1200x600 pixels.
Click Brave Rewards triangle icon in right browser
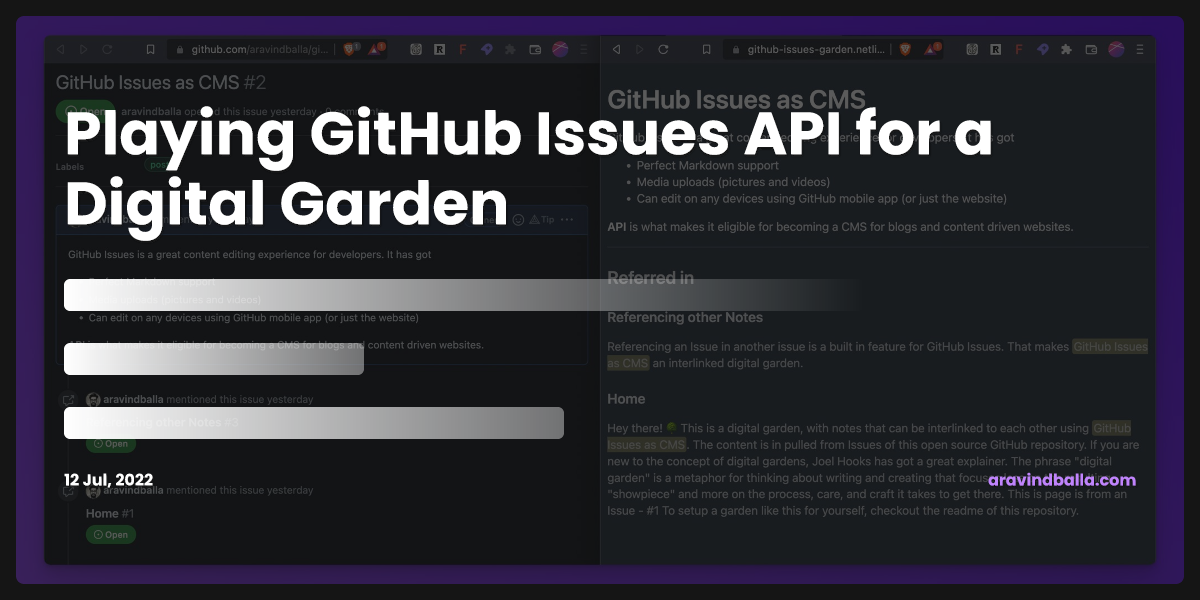point(932,49)
